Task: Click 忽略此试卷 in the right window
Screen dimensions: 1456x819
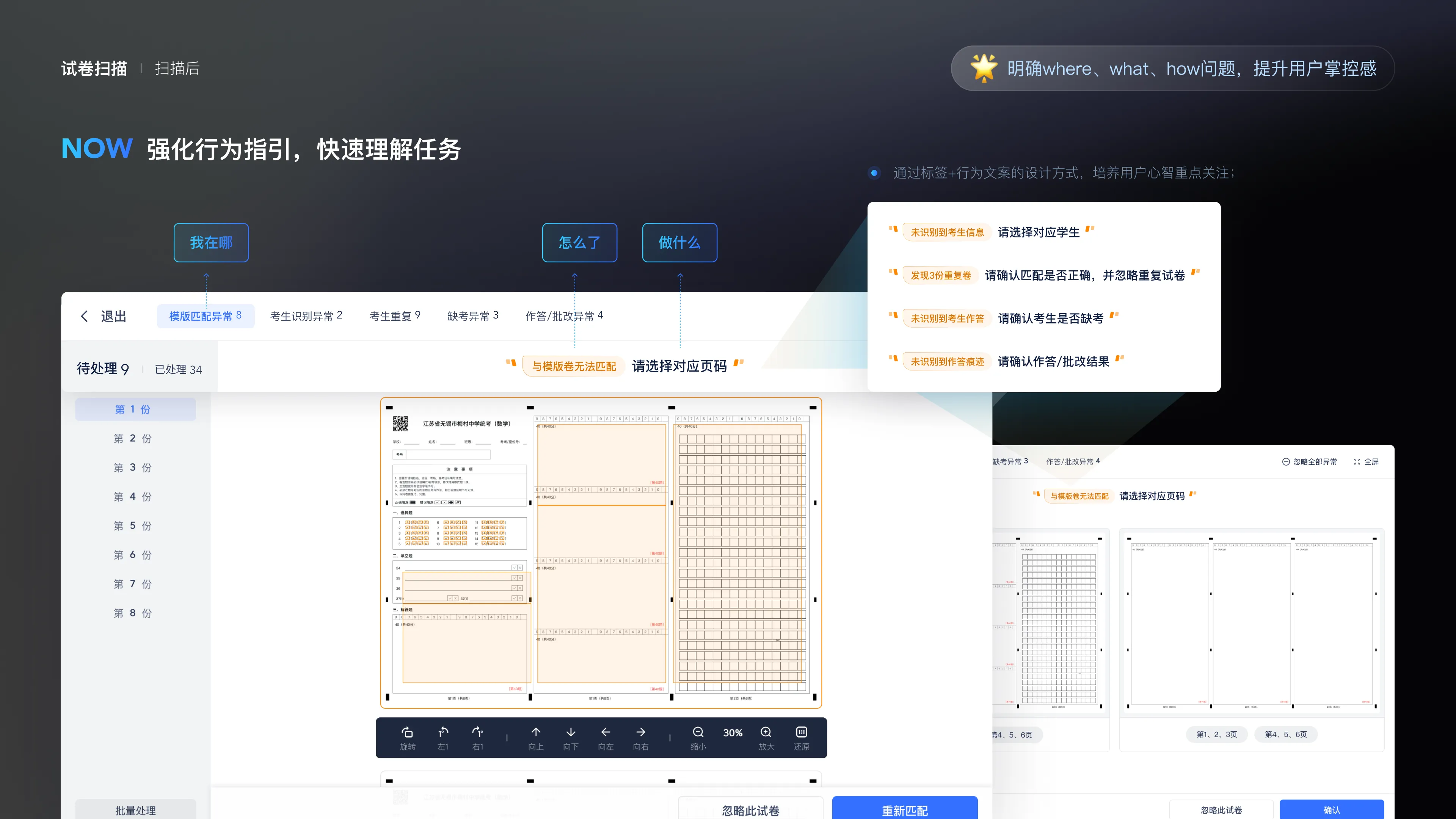Action: [1221, 810]
